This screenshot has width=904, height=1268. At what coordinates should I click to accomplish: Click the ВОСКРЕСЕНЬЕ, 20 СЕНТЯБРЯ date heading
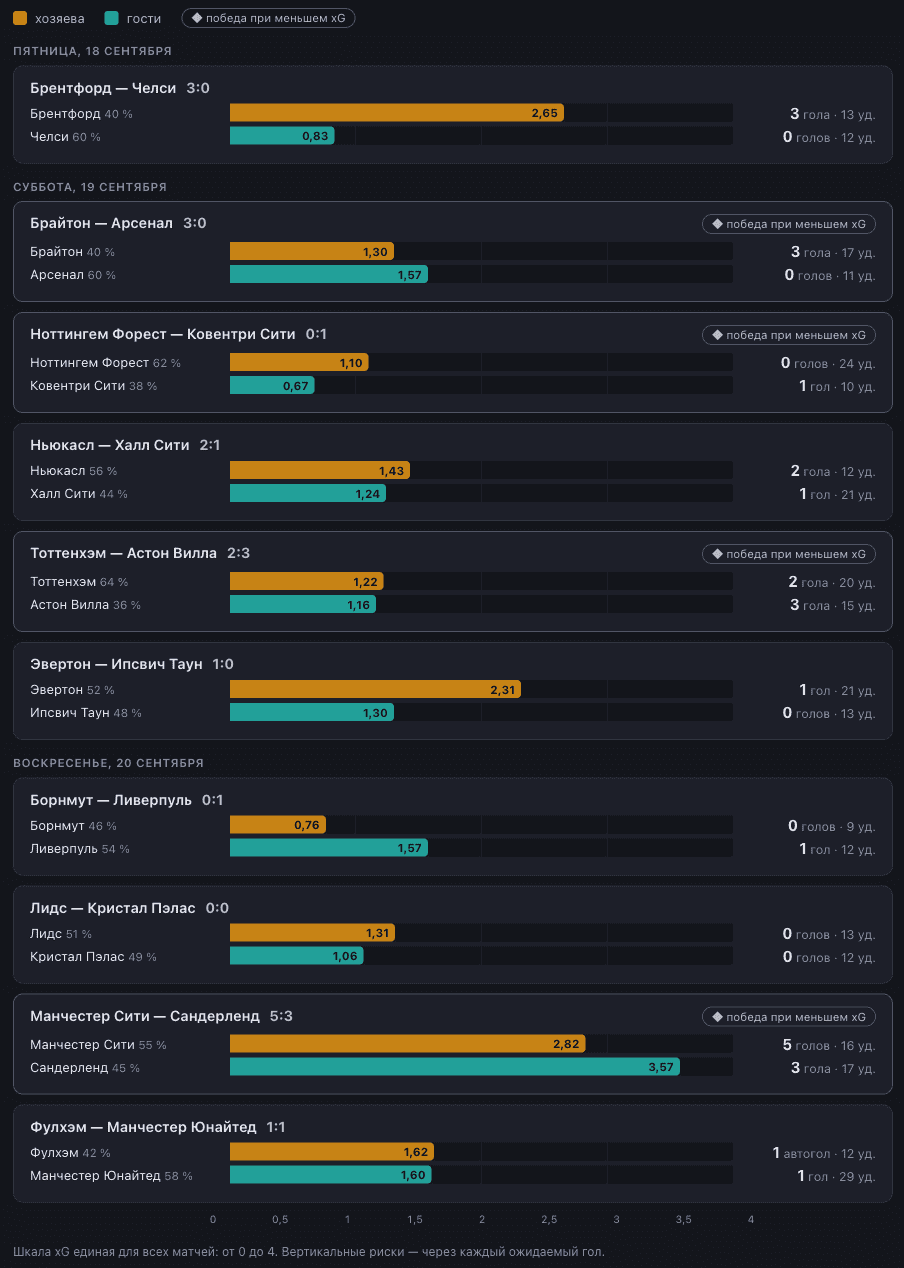[108, 763]
